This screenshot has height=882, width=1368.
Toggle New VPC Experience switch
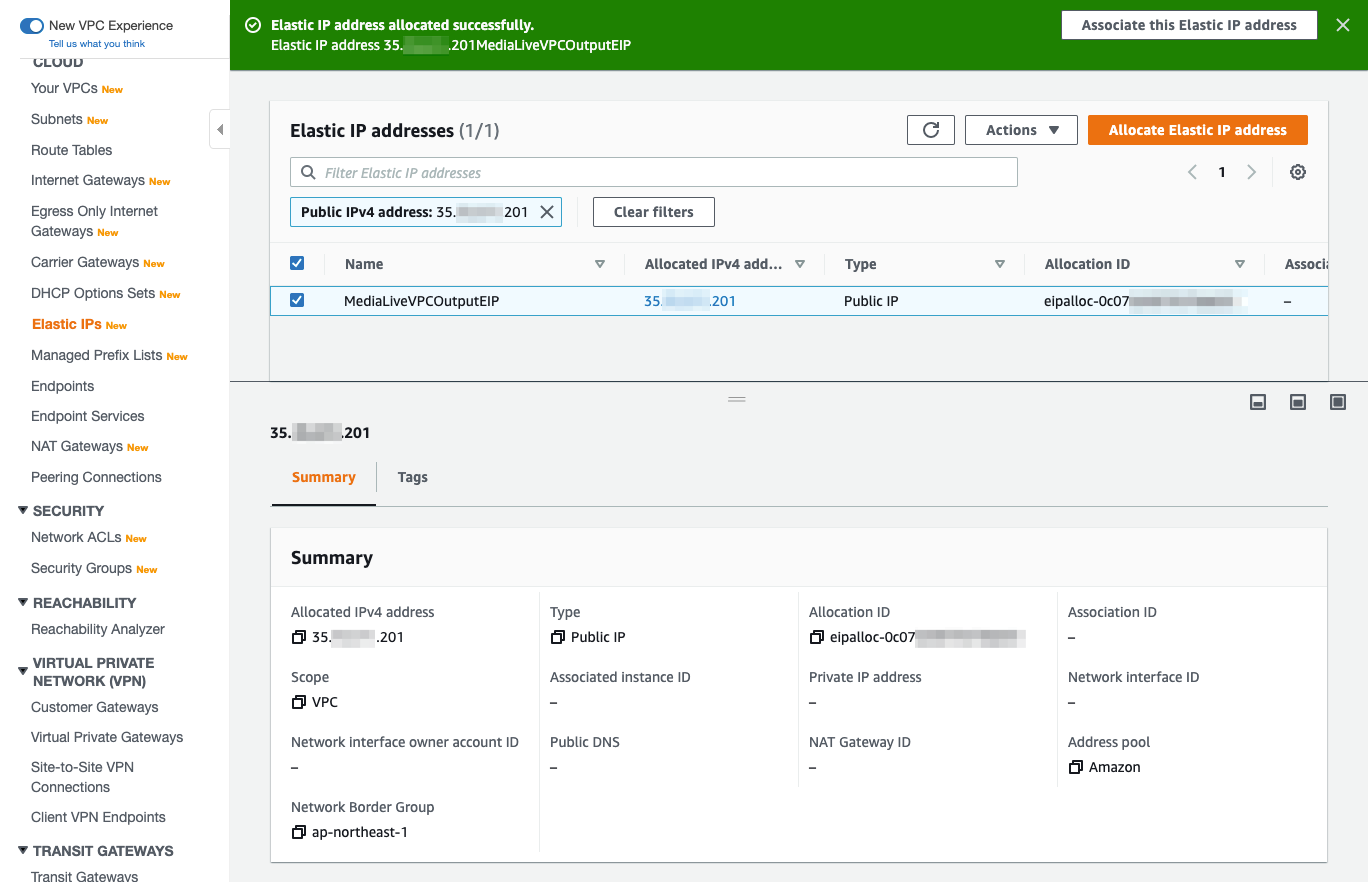(32, 26)
